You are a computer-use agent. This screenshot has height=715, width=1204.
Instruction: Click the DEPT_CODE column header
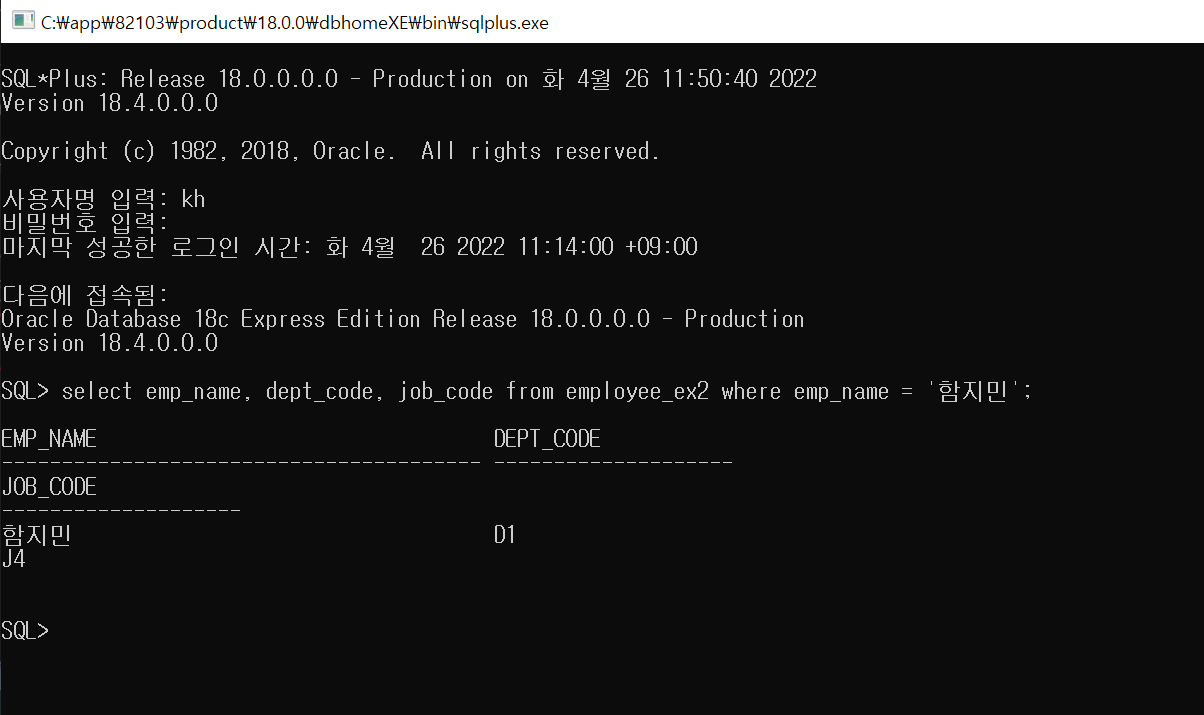point(547,439)
